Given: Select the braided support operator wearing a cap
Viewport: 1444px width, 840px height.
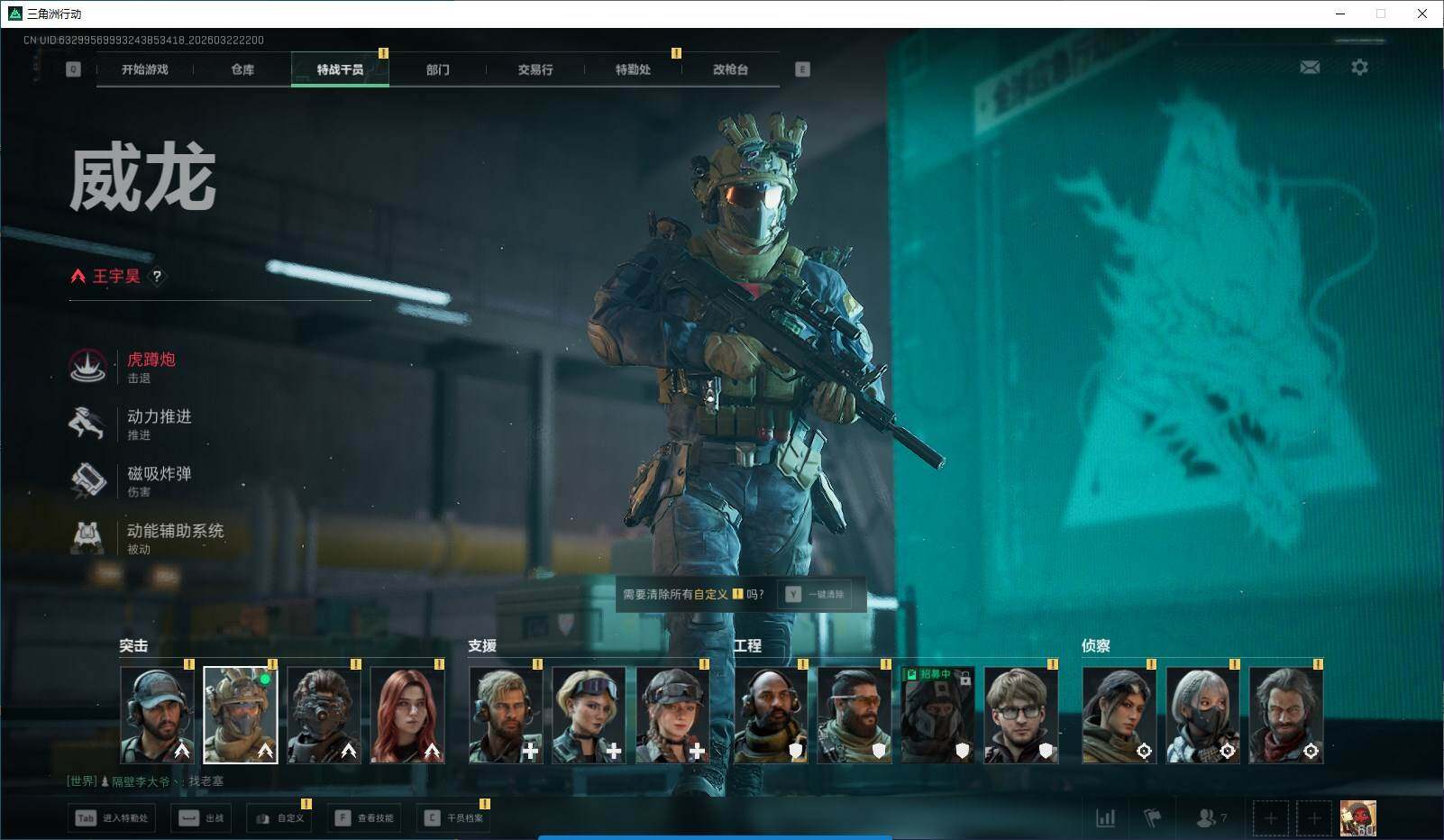Looking at the screenshot, I should click(672, 716).
